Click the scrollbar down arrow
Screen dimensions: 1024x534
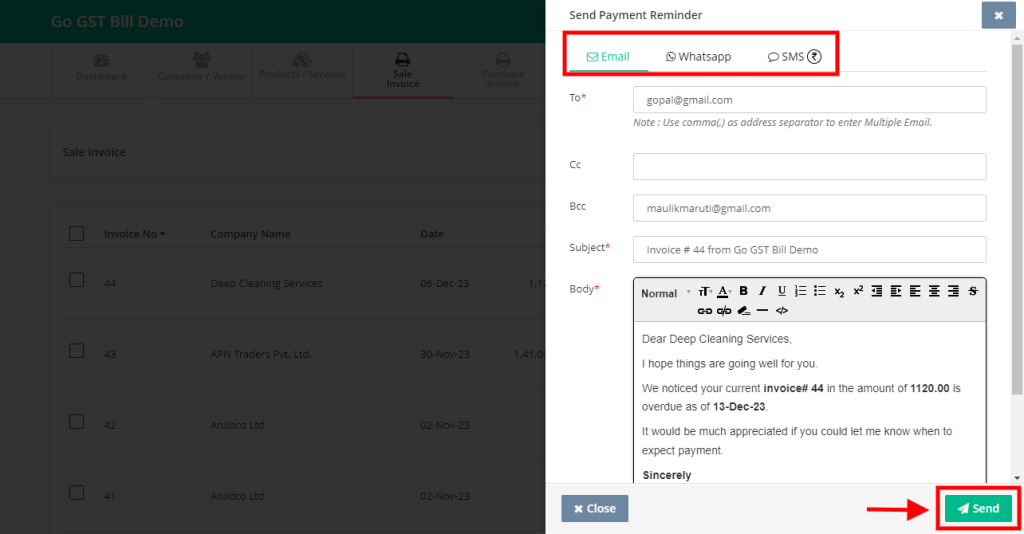click(1017, 478)
